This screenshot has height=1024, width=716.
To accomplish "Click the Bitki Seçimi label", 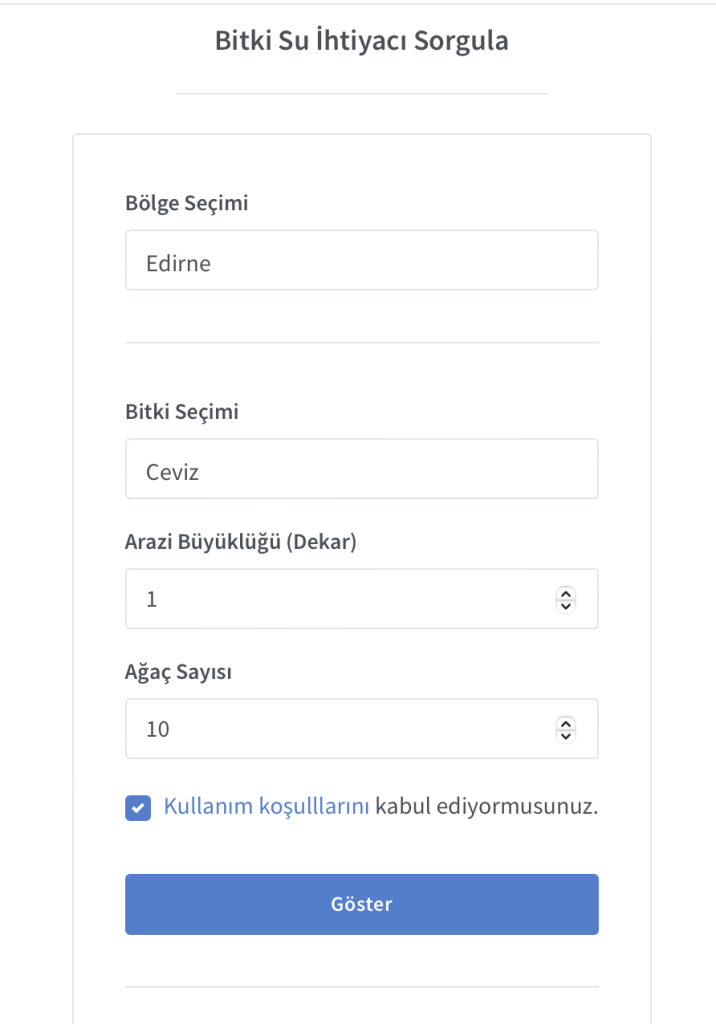I will pos(181,411).
